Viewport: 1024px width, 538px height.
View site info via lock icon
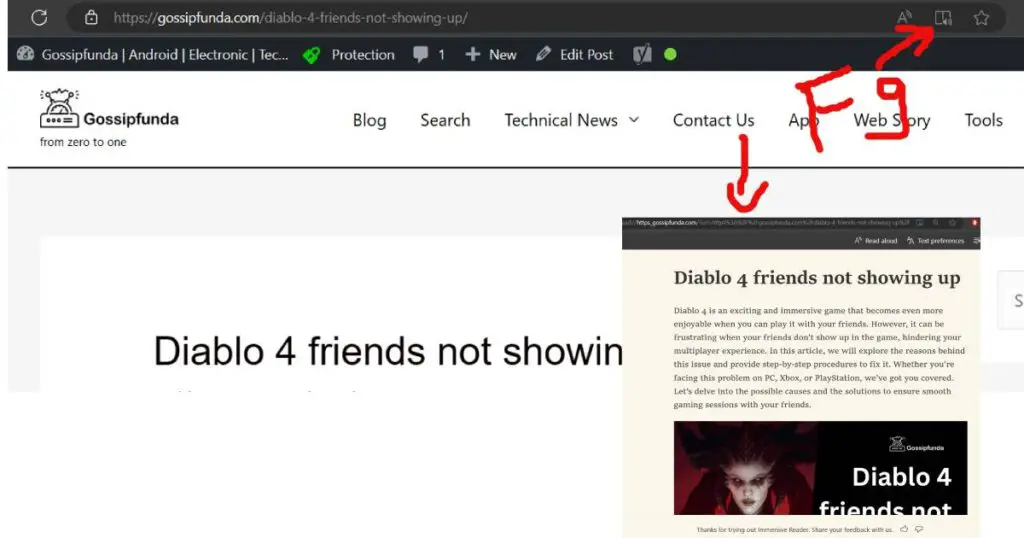91,18
